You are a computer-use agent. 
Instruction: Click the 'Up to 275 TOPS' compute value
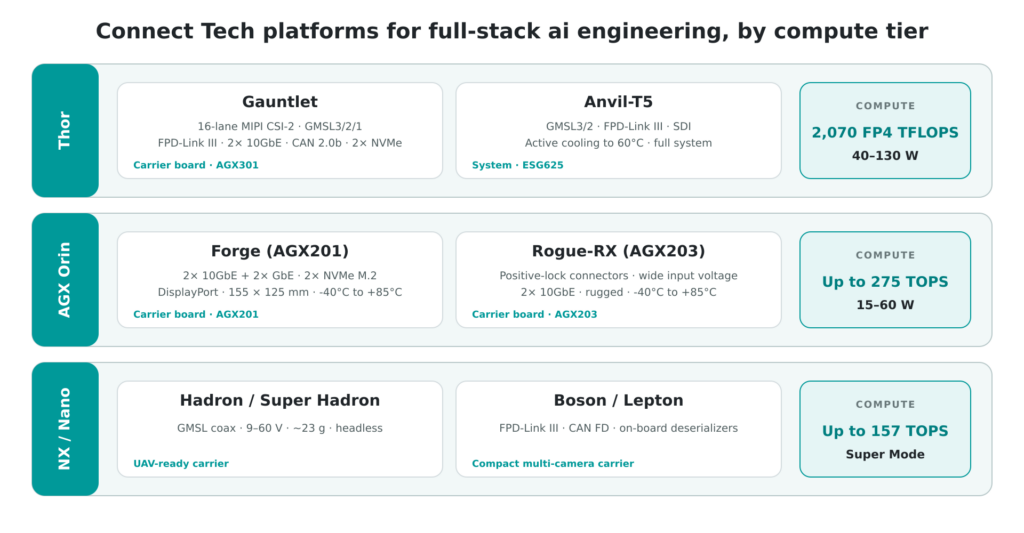coord(885,282)
